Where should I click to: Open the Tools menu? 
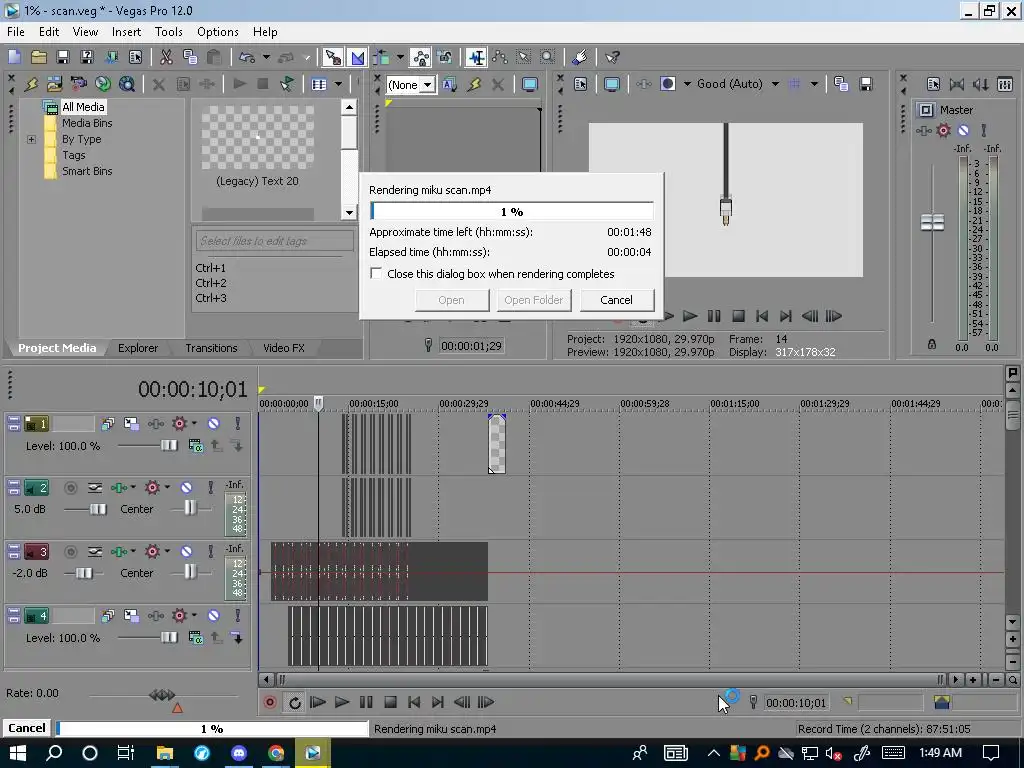coord(168,32)
